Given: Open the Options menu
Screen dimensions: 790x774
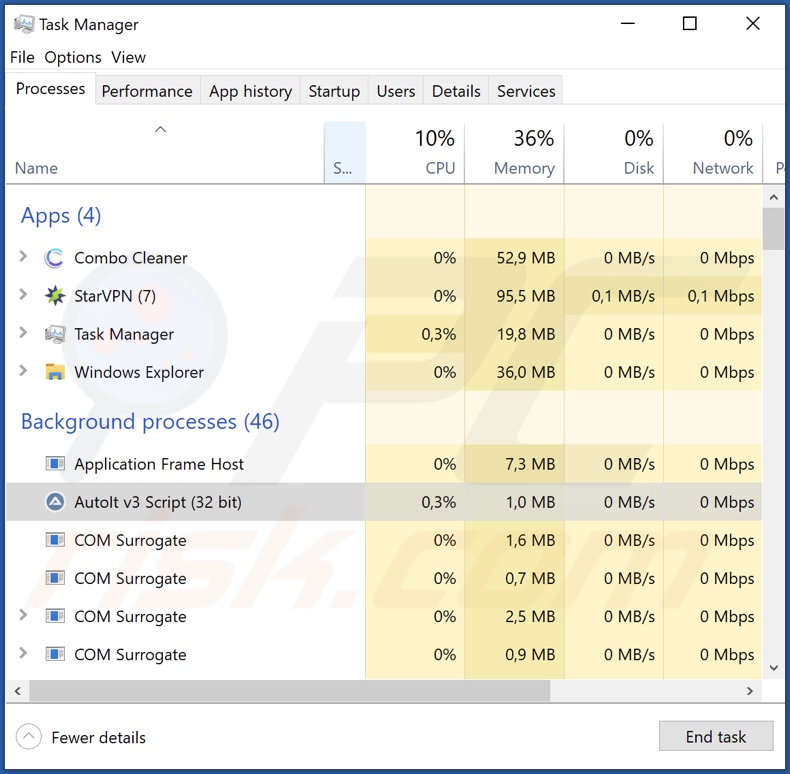Looking at the screenshot, I should tap(73, 57).
